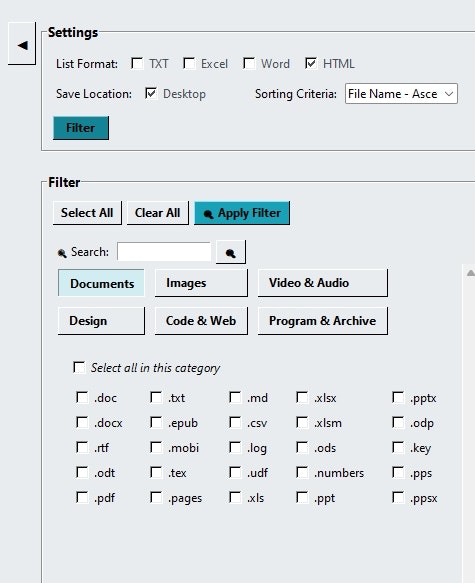Check the .xlsx extension box
Viewport: 475px width, 583px height.
pos(302,397)
